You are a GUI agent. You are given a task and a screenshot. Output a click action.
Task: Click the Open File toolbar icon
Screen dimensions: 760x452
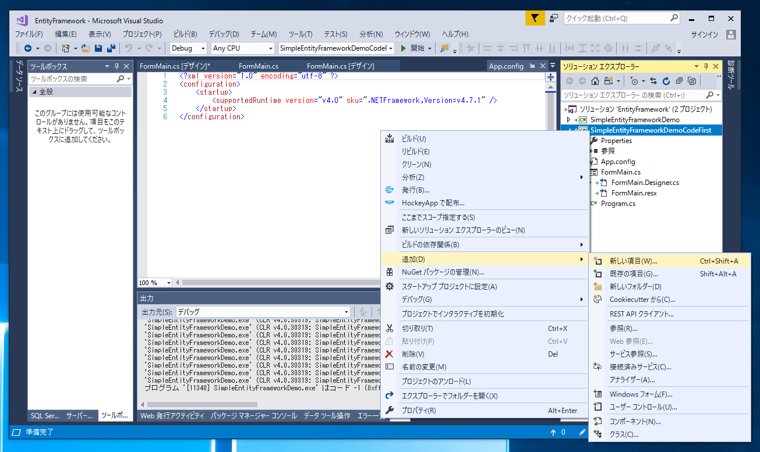click(x=85, y=48)
